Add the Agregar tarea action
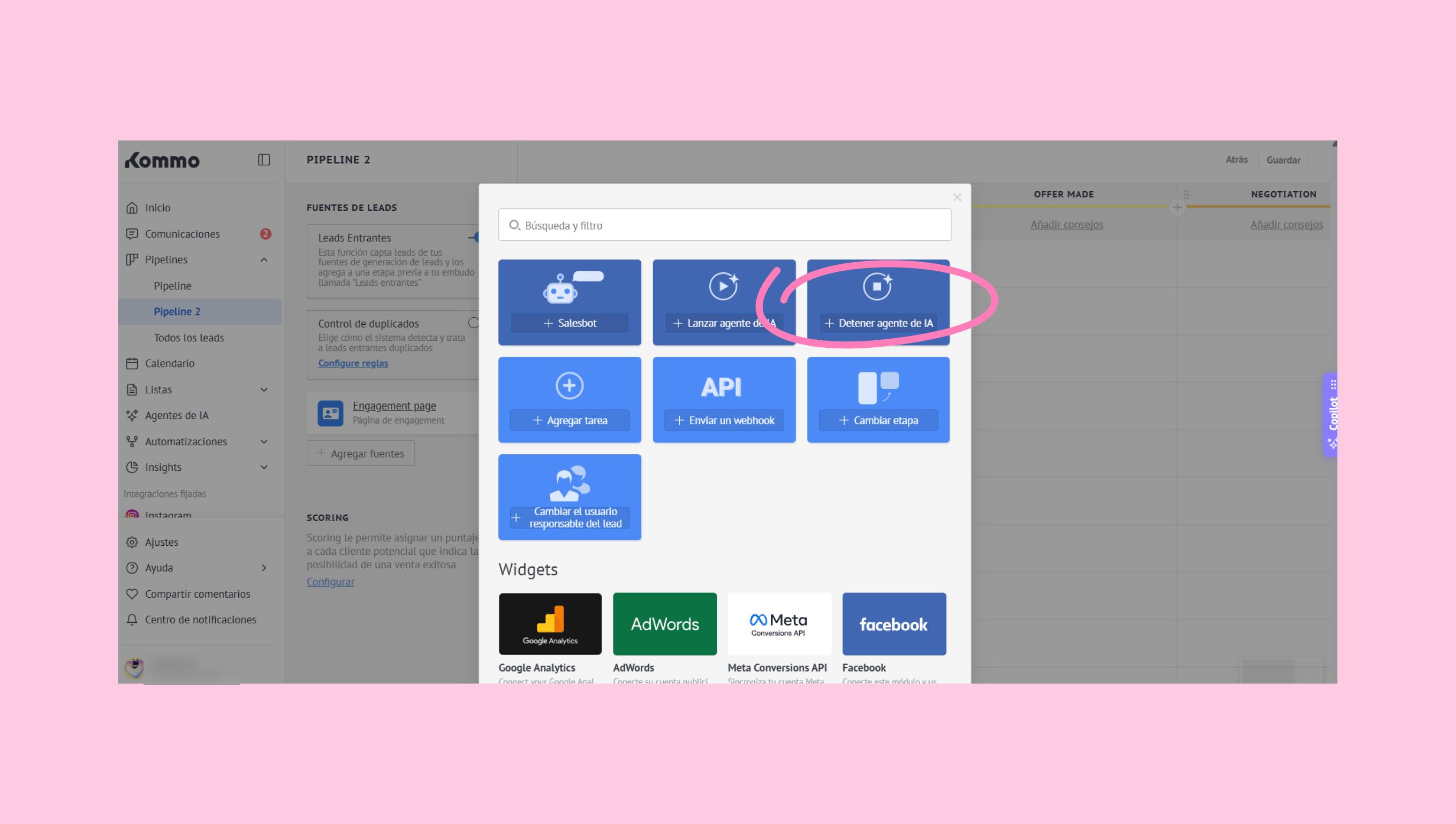 570,400
